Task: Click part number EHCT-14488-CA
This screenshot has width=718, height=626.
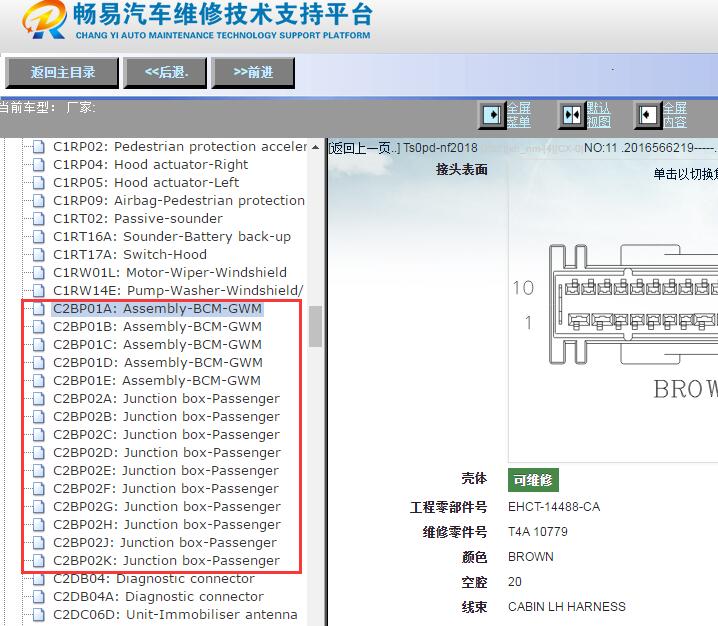Action: click(x=554, y=507)
